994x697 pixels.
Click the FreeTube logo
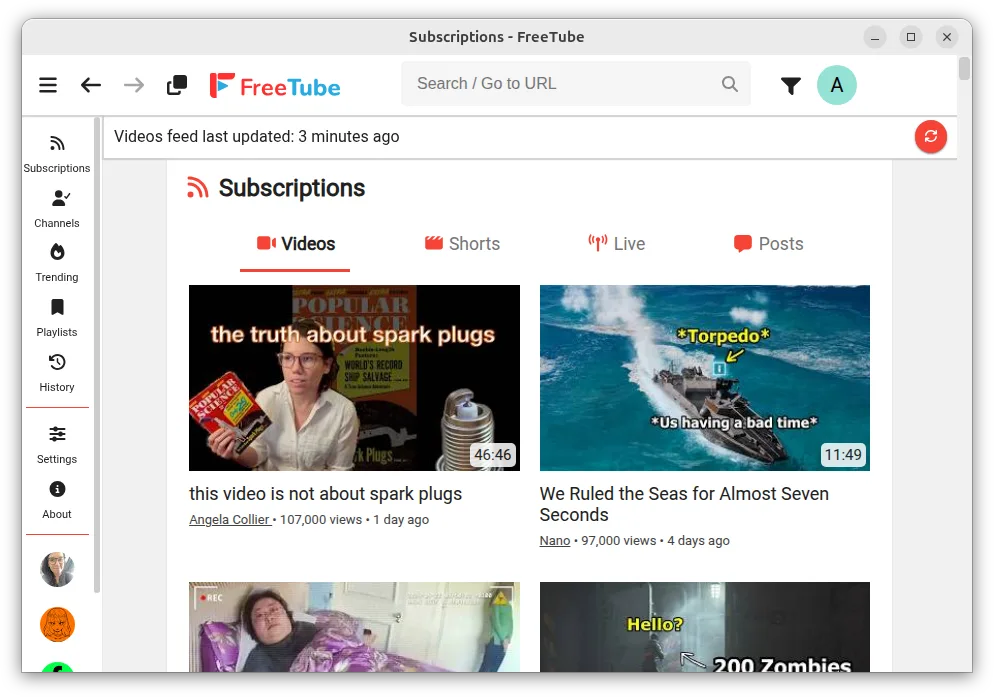point(275,86)
